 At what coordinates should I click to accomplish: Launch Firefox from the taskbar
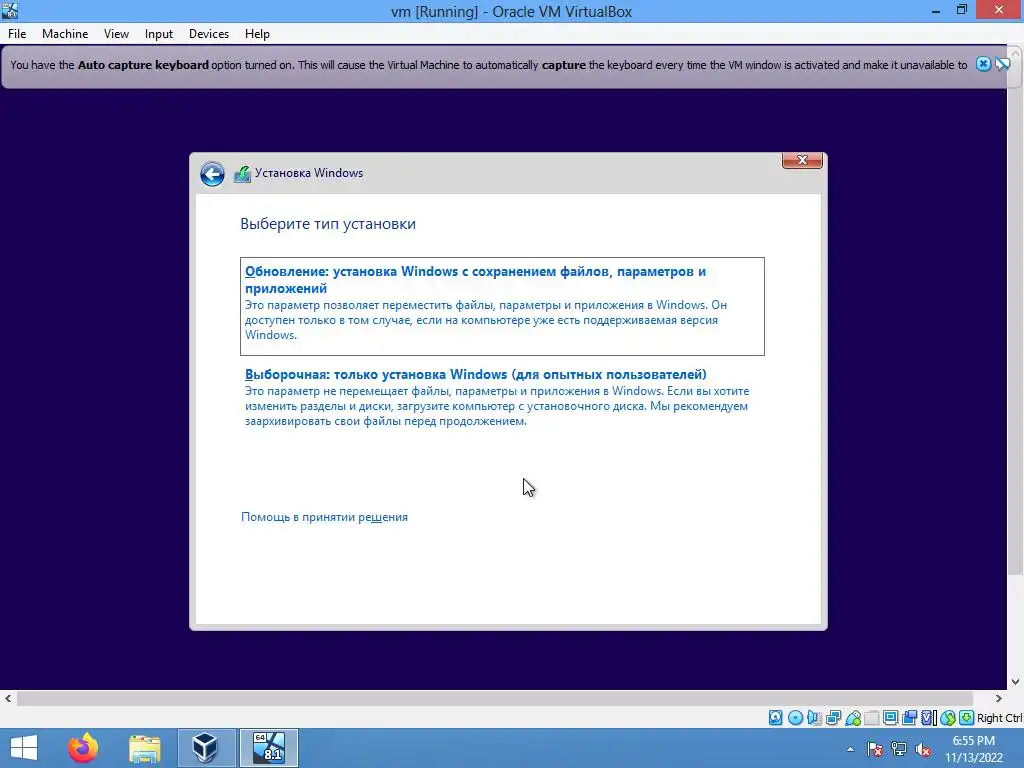pos(83,748)
